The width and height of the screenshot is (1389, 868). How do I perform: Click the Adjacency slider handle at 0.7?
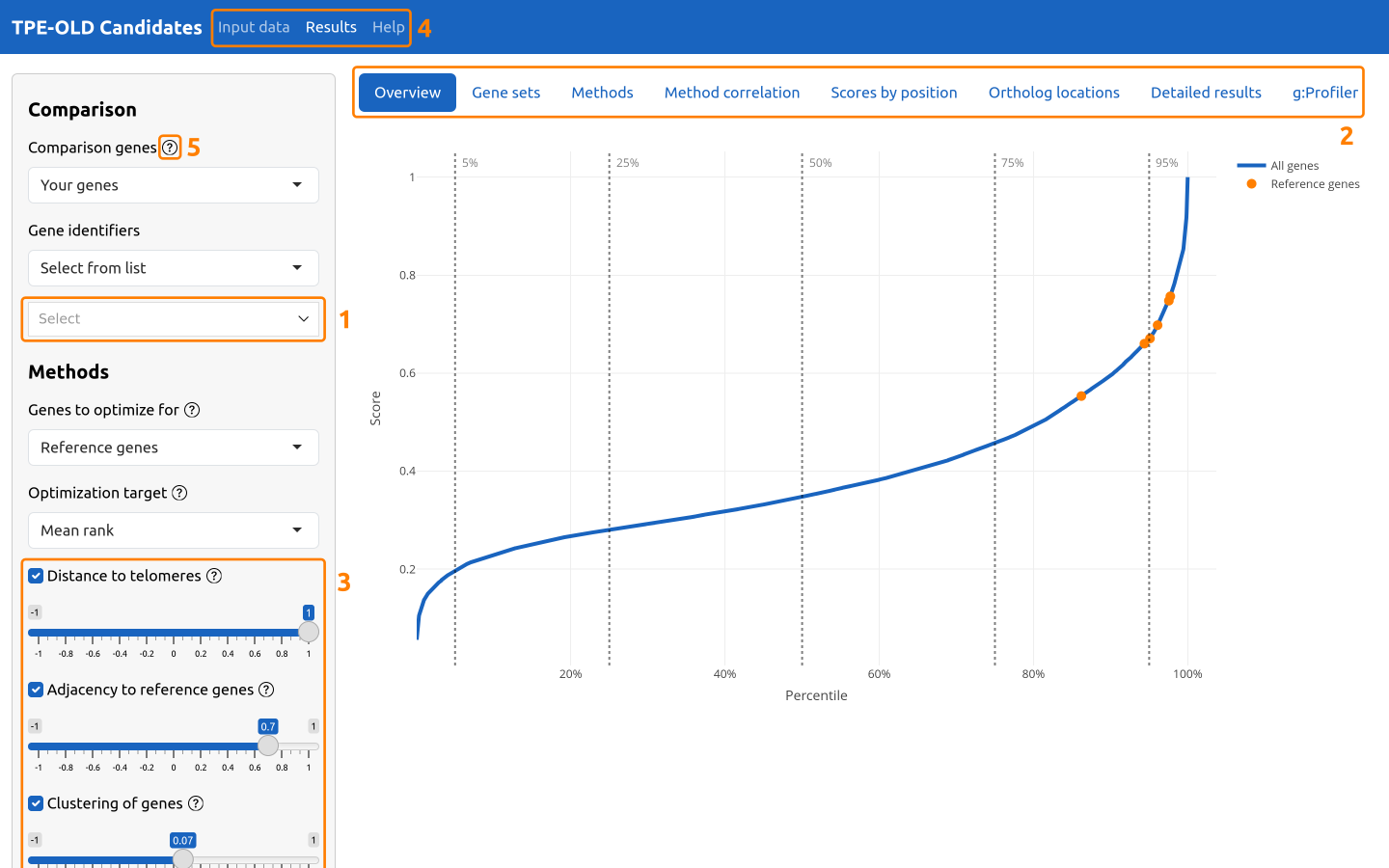268,745
